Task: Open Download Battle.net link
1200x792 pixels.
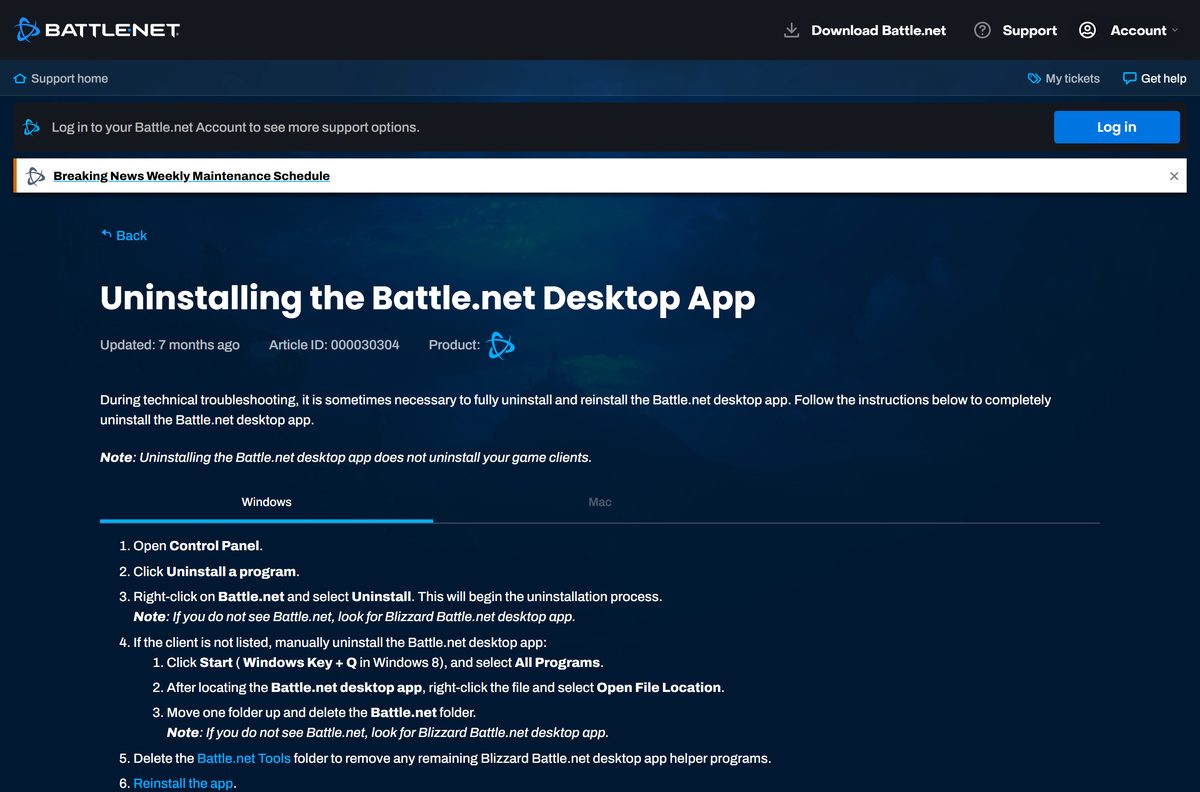Action: pos(878,30)
